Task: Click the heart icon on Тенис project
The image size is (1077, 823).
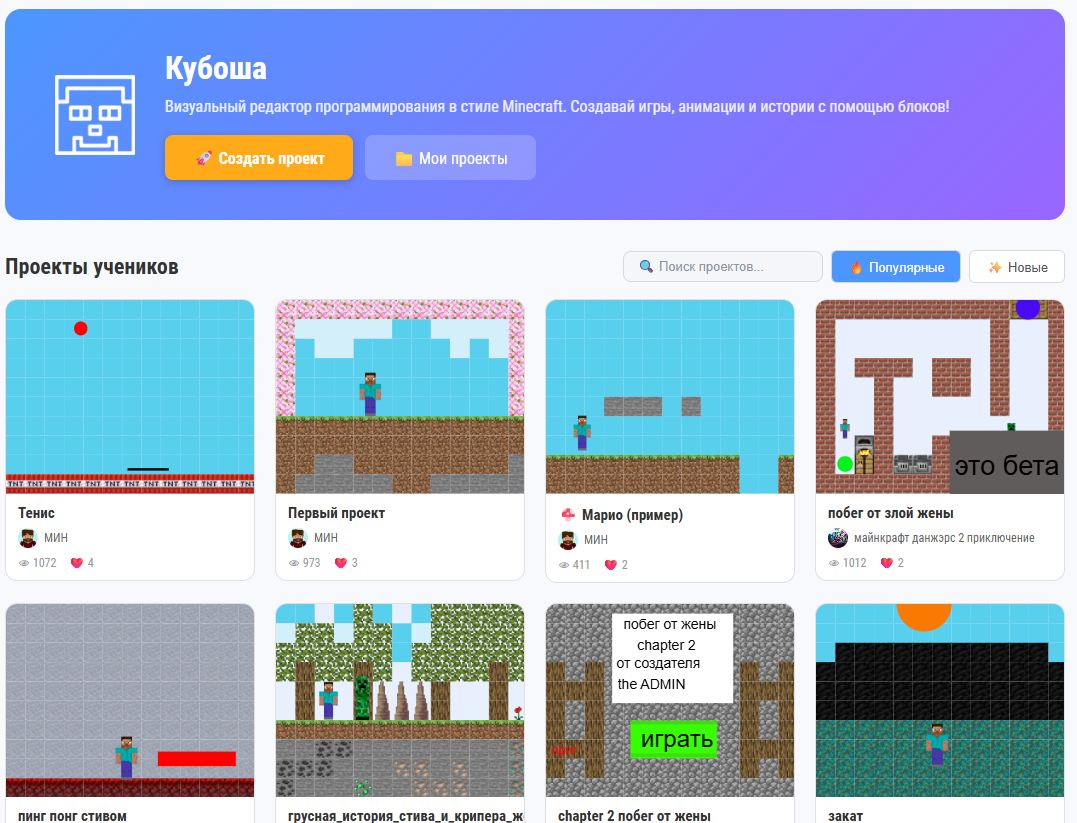Action: tap(76, 563)
